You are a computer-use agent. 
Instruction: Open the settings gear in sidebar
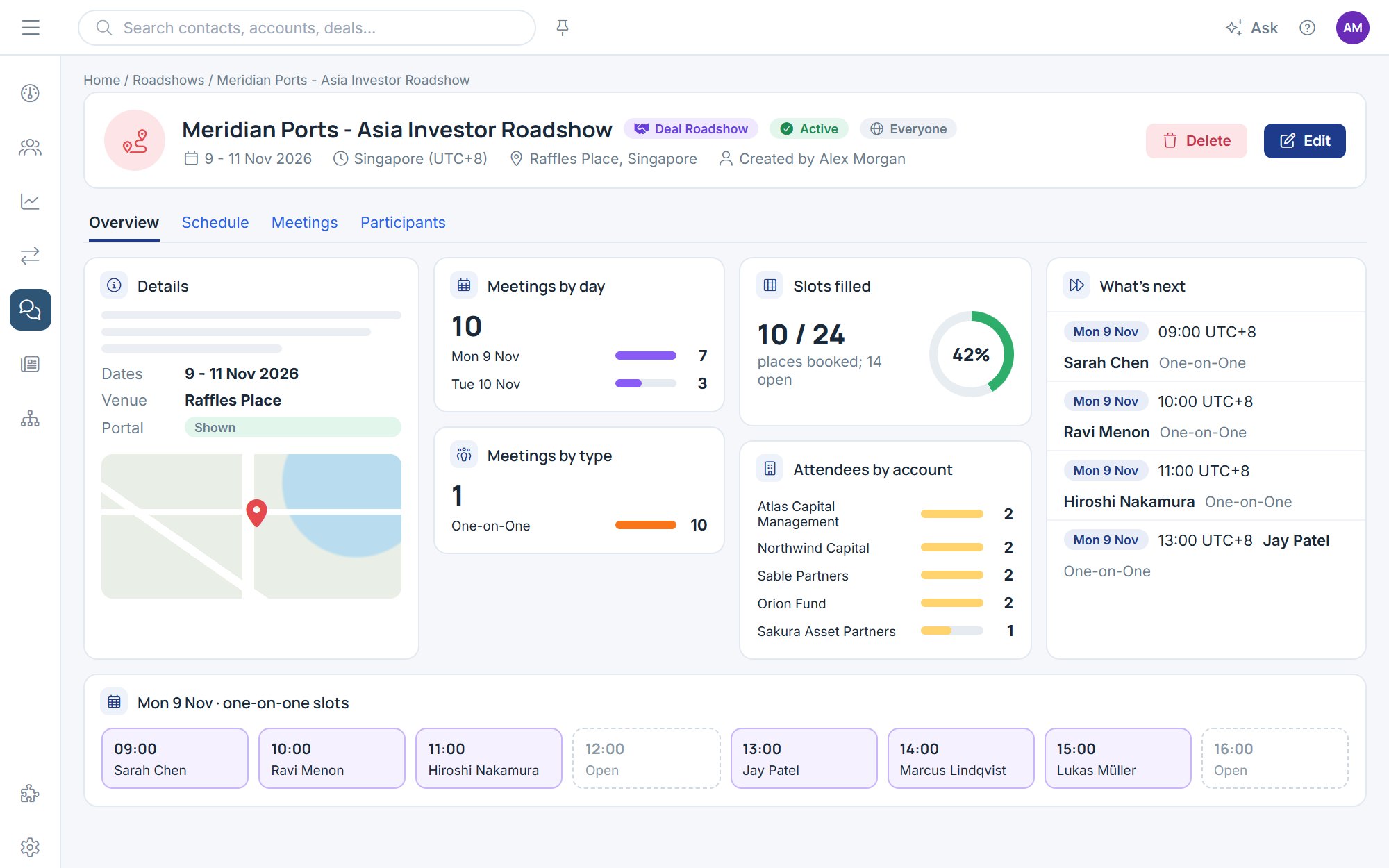click(30, 847)
